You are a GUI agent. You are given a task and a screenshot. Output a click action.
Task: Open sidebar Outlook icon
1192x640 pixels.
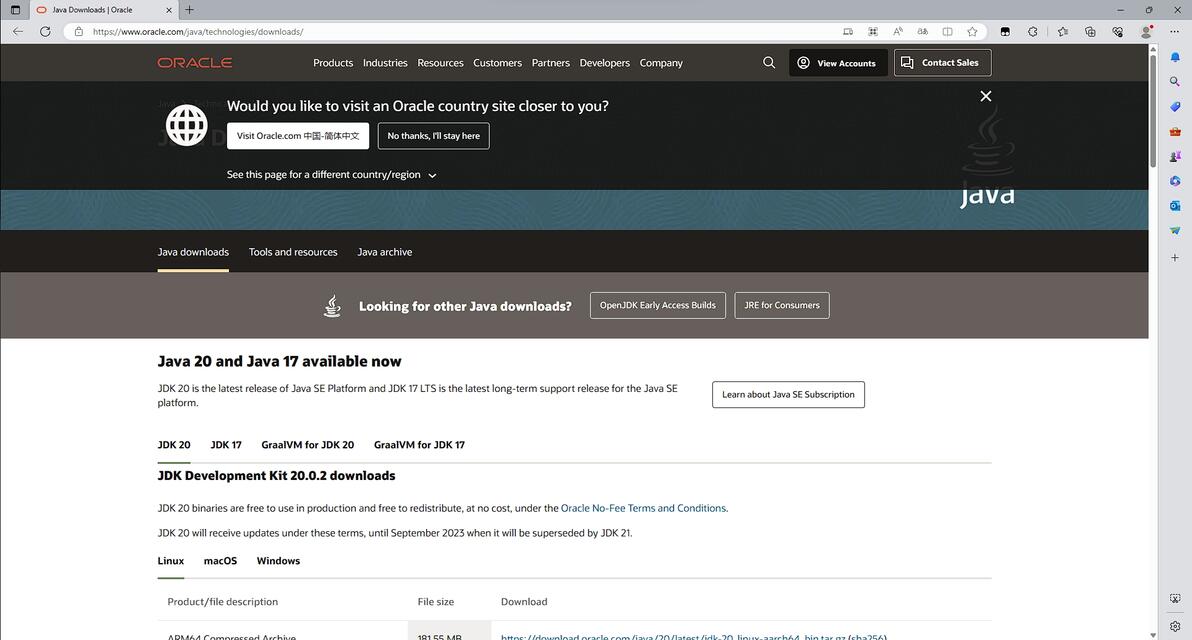(1175, 206)
